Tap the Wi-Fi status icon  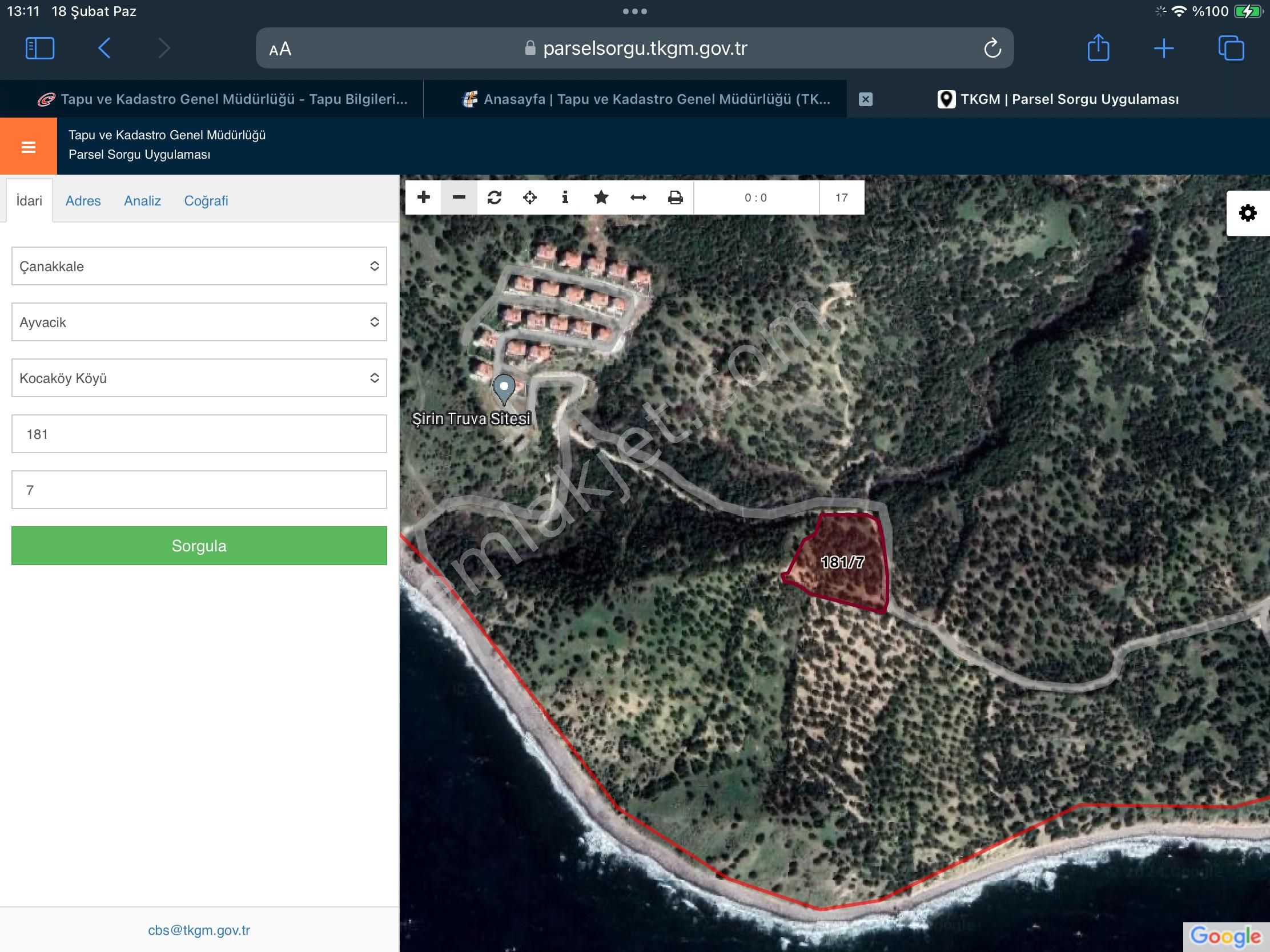coord(1179,11)
